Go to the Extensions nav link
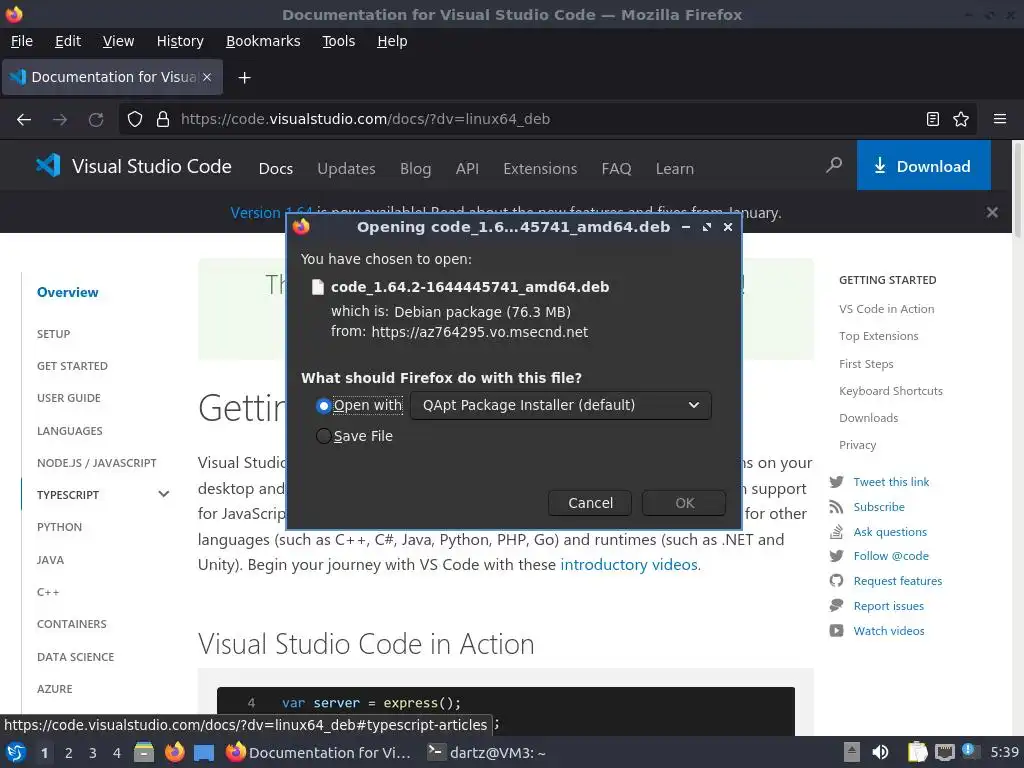 [540, 168]
